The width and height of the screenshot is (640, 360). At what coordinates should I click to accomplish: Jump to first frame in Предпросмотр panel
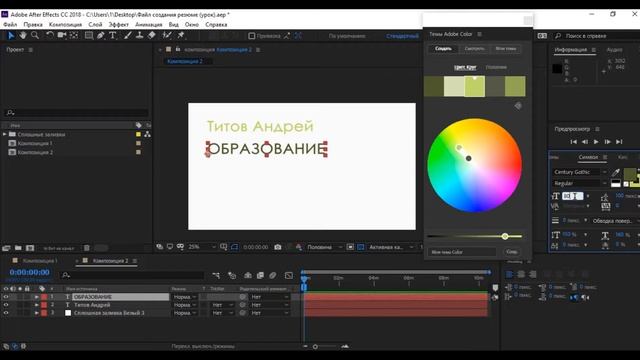click(x=573, y=142)
